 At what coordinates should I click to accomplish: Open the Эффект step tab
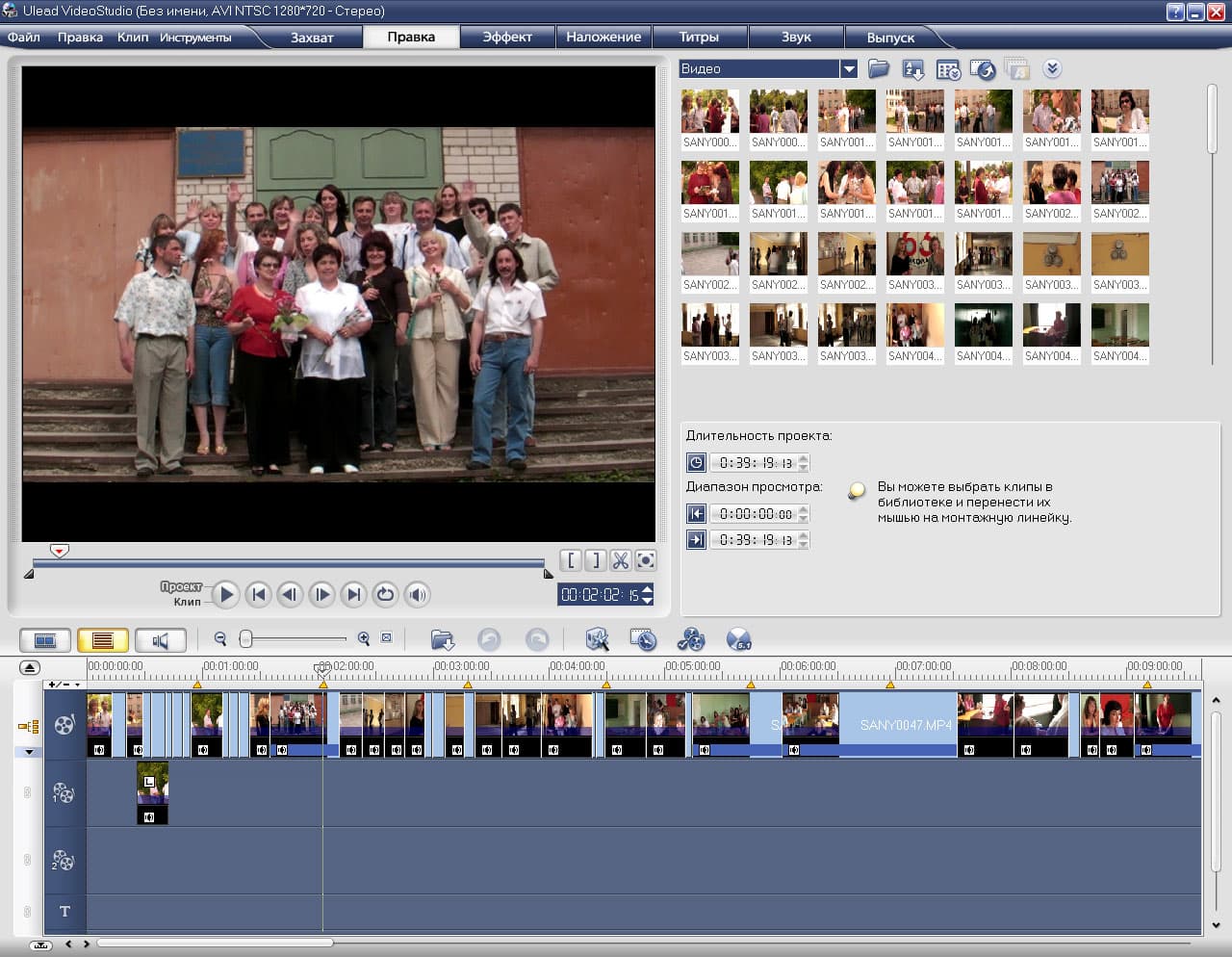tap(507, 37)
